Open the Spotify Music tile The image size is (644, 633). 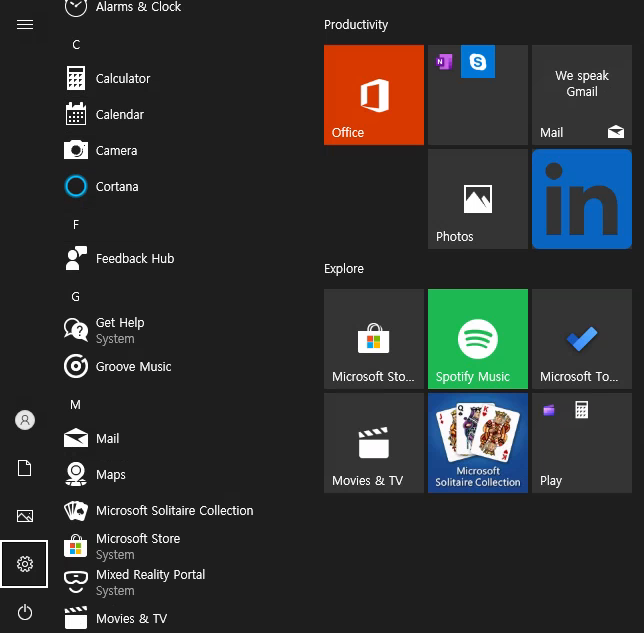(x=478, y=339)
